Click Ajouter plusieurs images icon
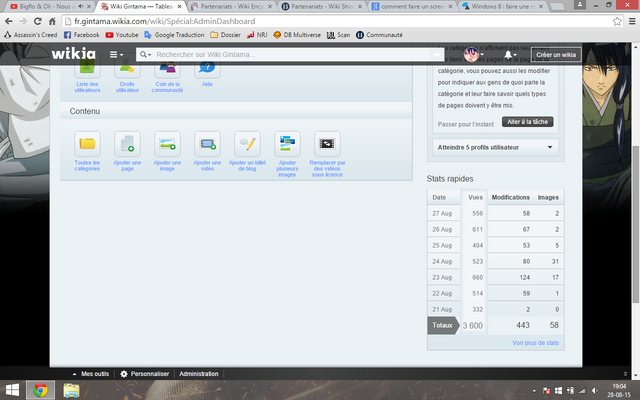The image size is (640, 400). [x=287, y=144]
